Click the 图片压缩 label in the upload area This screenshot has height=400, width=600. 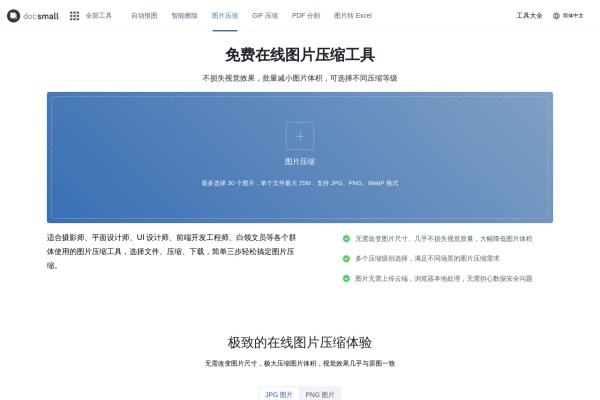coord(300,161)
